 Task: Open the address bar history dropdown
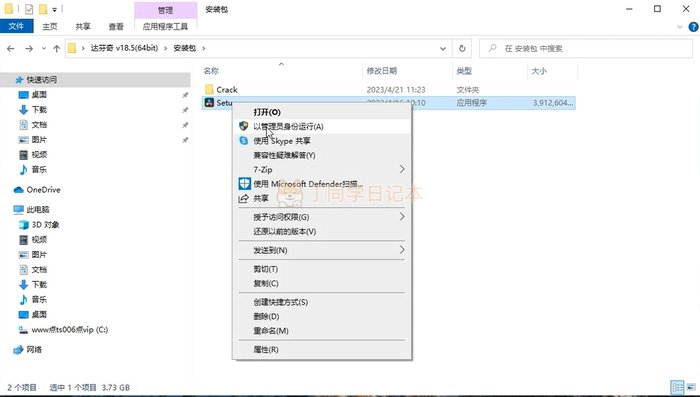click(443, 49)
